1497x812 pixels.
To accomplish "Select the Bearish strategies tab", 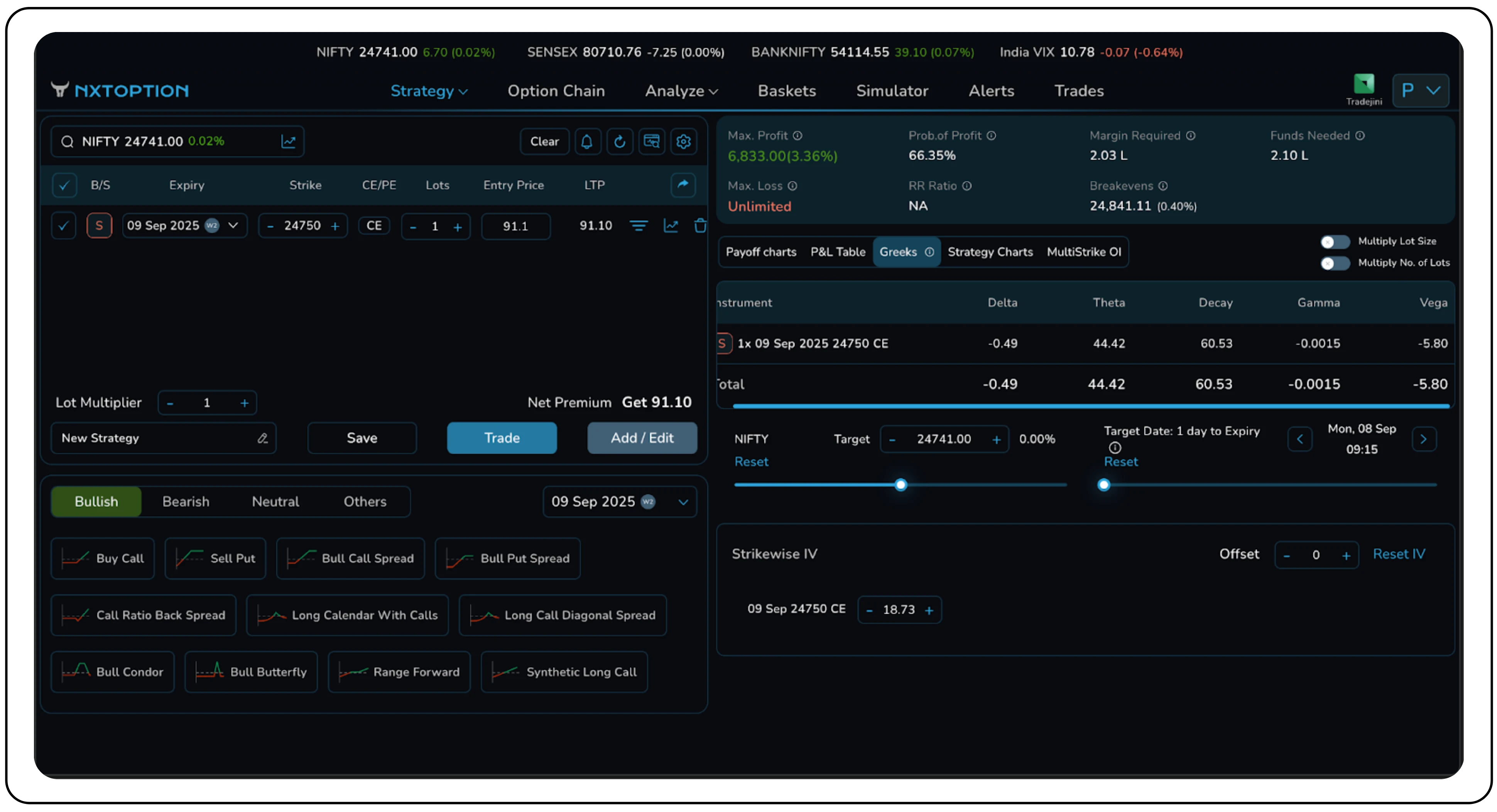I will click(185, 501).
